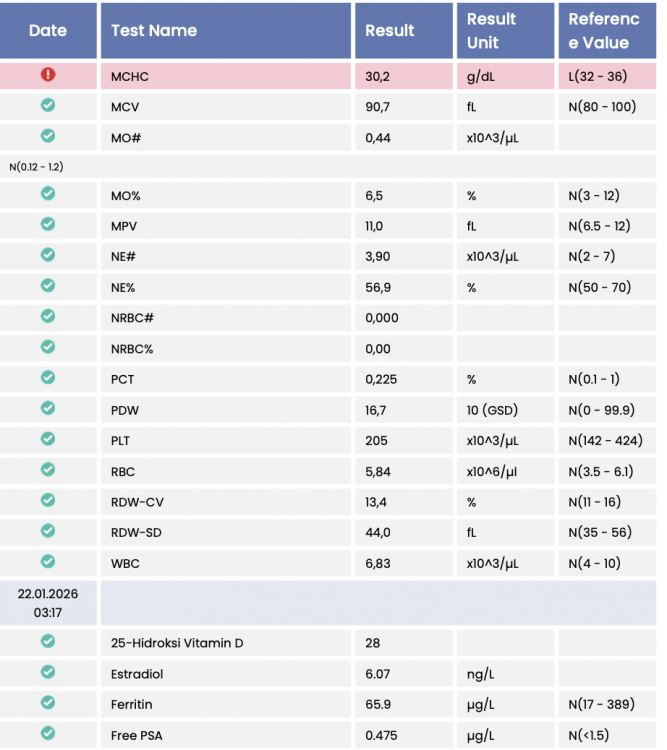Viewport: 667px width, 750px height.
Task: Click the 25-Hidroksi Vitamin D test name
Action: pos(177,643)
